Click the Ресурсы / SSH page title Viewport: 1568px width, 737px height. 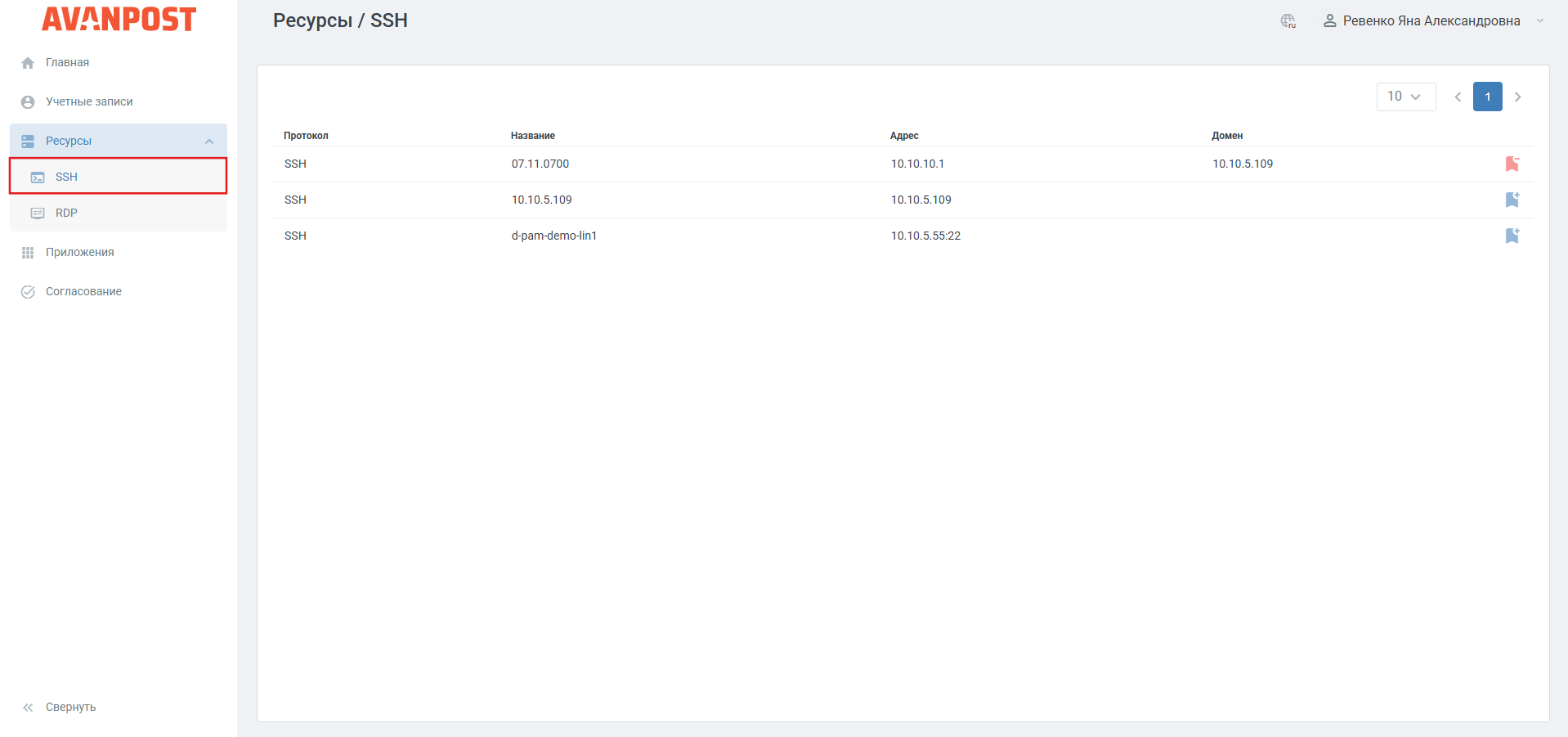click(x=340, y=20)
